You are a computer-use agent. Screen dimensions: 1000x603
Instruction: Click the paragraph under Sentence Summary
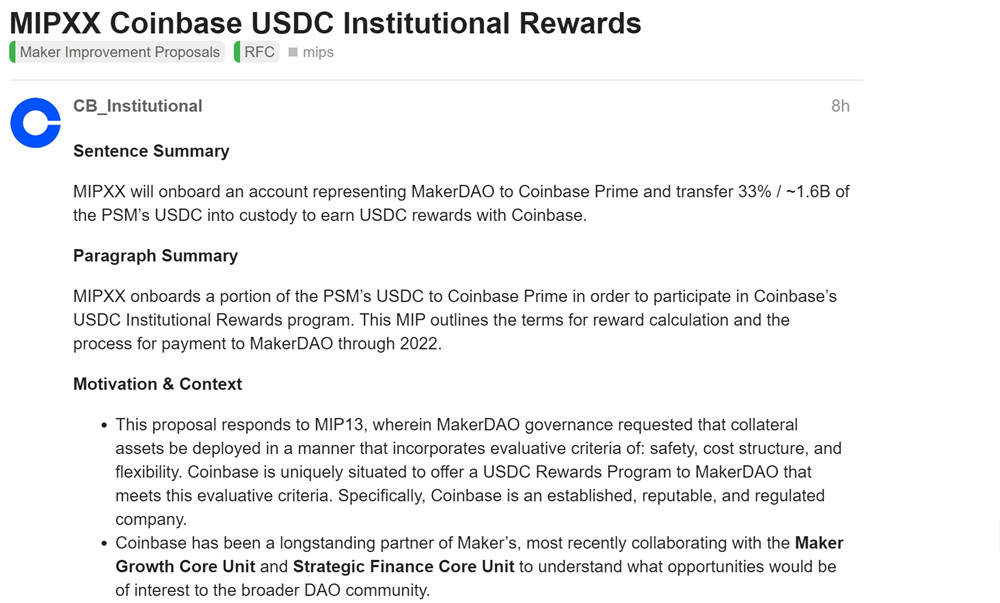pyautogui.click(x=461, y=203)
